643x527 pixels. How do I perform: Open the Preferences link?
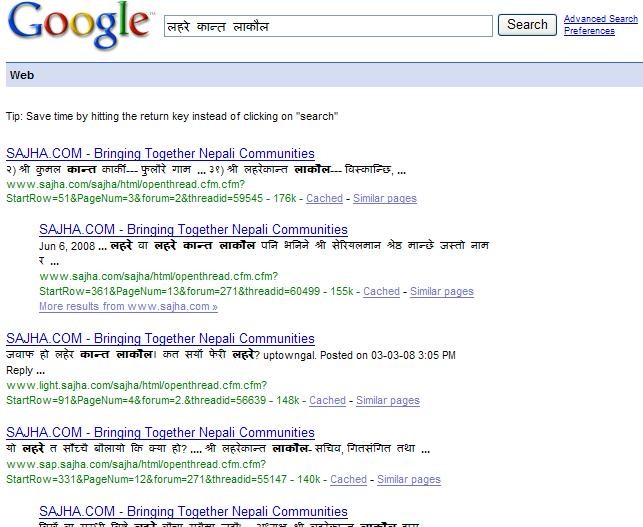tap(589, 31)
